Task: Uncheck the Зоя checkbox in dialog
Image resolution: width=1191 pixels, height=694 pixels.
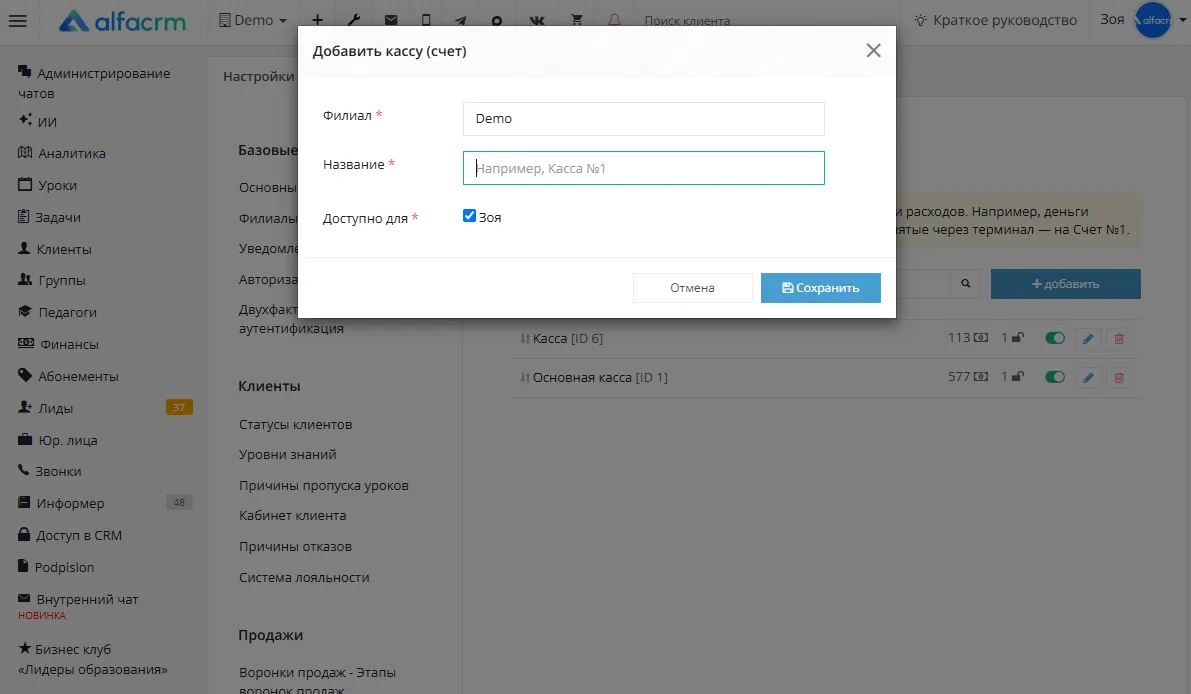Action: (x=469, y=216)
